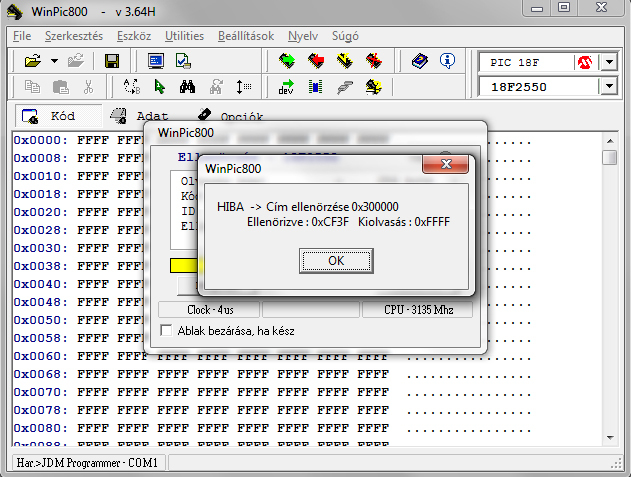
Task: Click the address 0x0080: in hex view
Action: pos(41,428)
